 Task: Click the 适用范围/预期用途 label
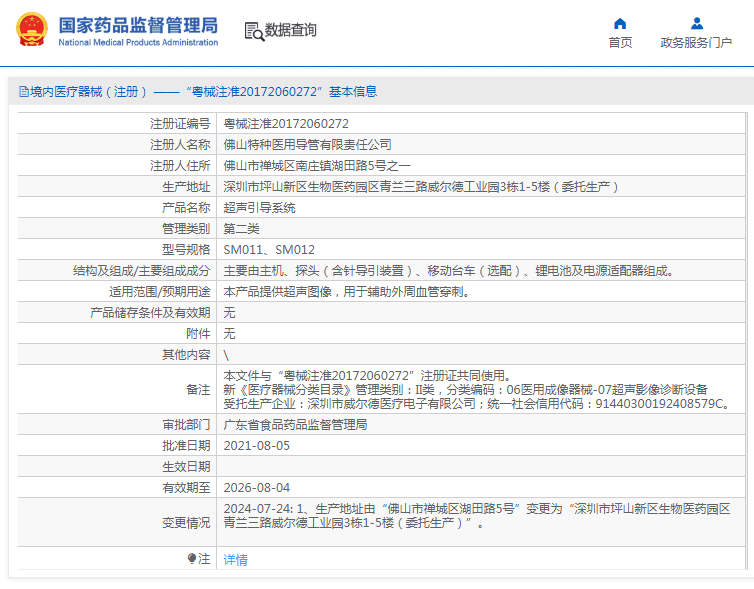pos(160,292)
